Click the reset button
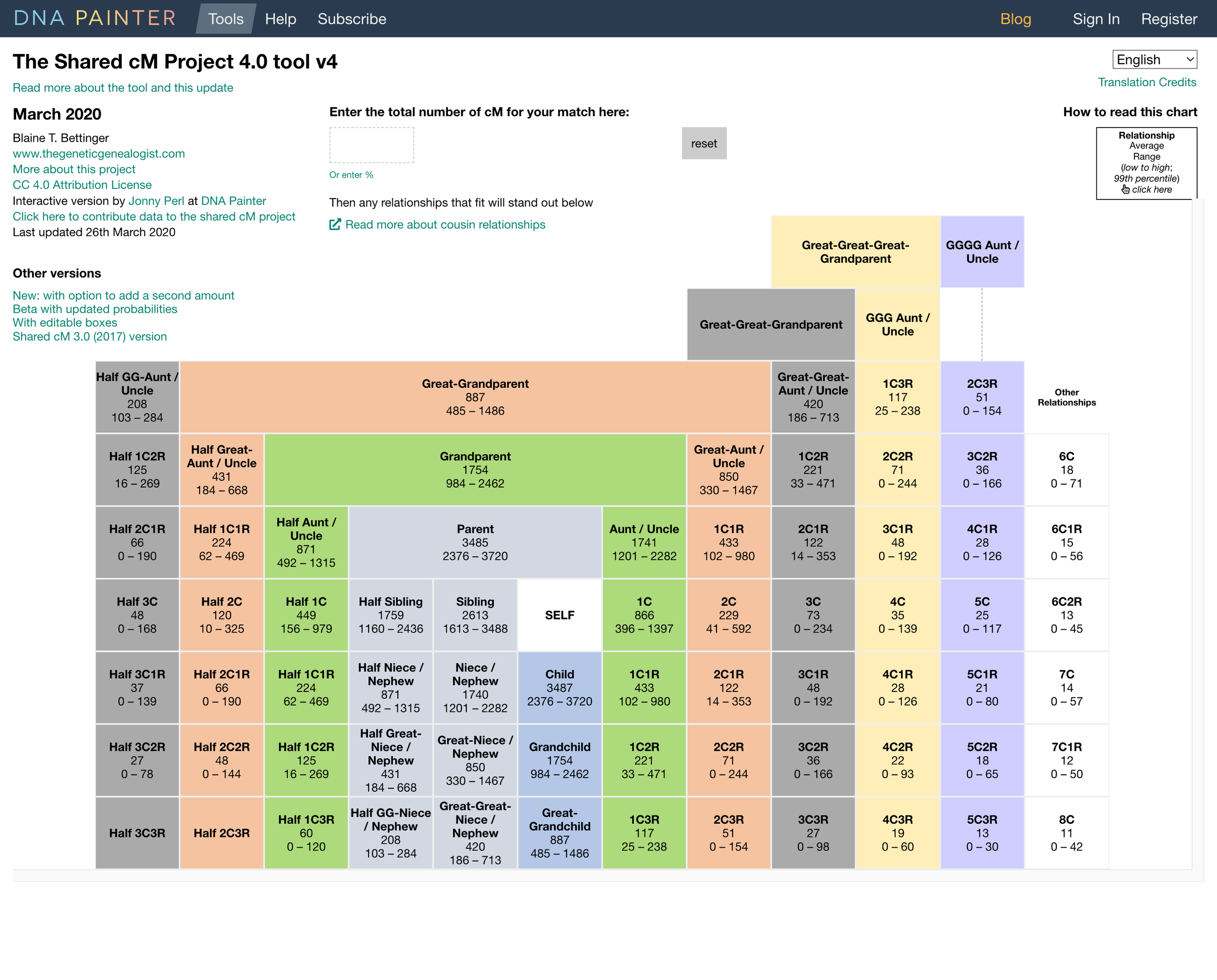Screen dimensions: 1217x980 (703, 144)
